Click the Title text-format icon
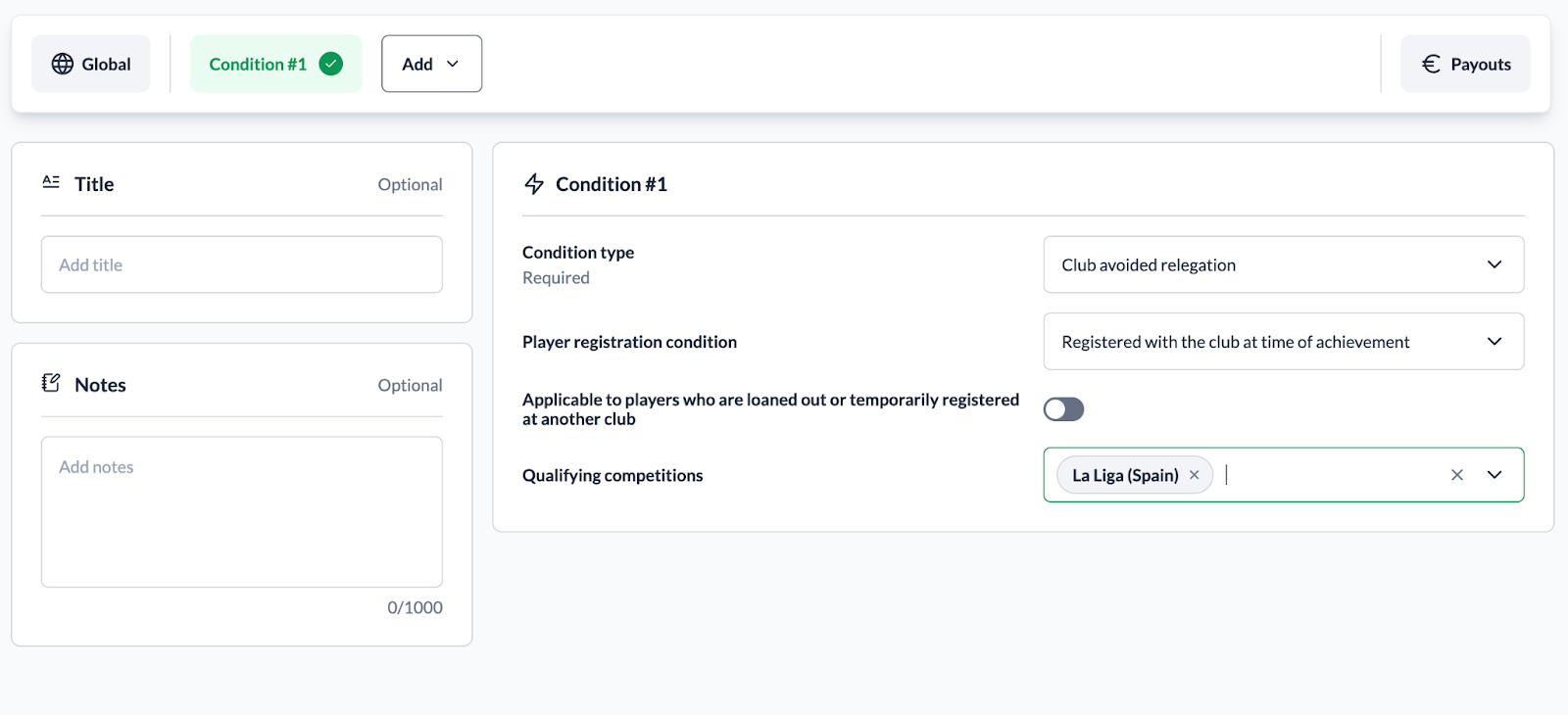This screenshot has height=715, width=1568. pyautogui.click(x=51, y=182)
